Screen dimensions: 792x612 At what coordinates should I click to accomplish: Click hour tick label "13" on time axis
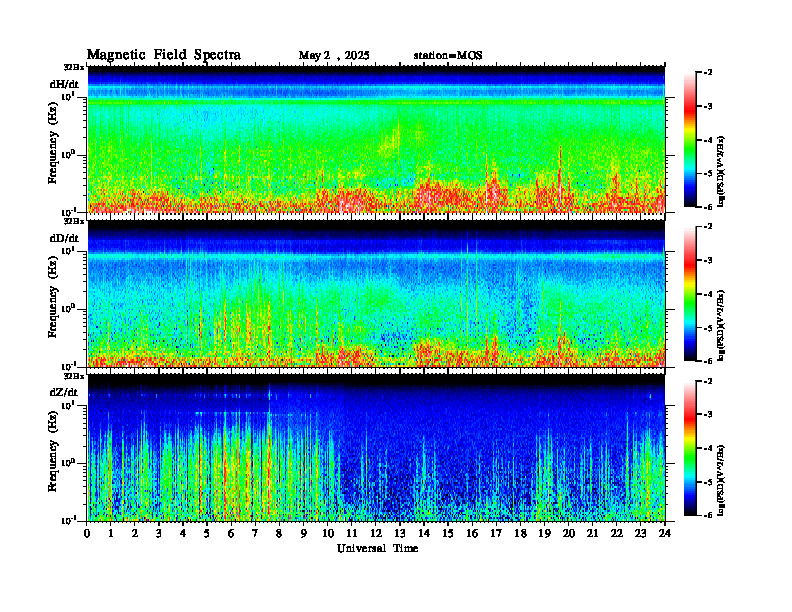pos(400,534)
